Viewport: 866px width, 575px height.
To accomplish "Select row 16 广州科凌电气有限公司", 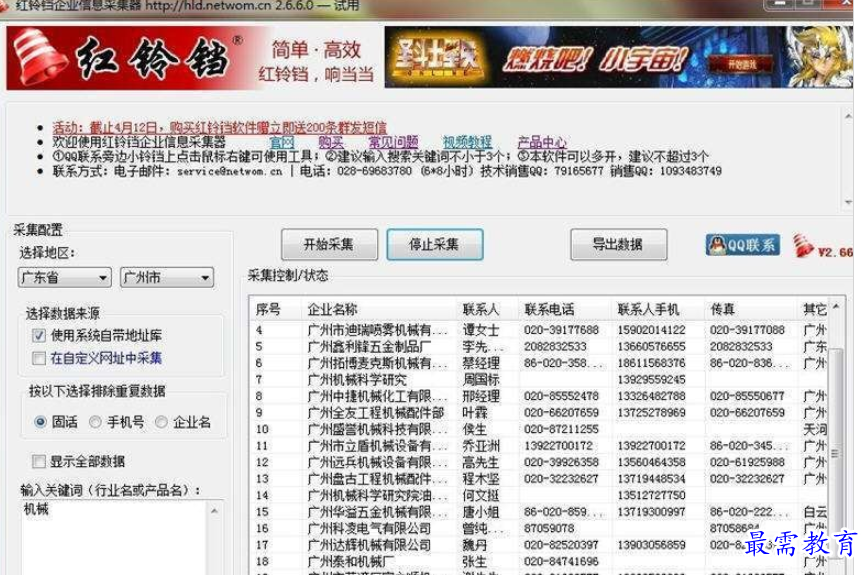I will pos(539,529).
